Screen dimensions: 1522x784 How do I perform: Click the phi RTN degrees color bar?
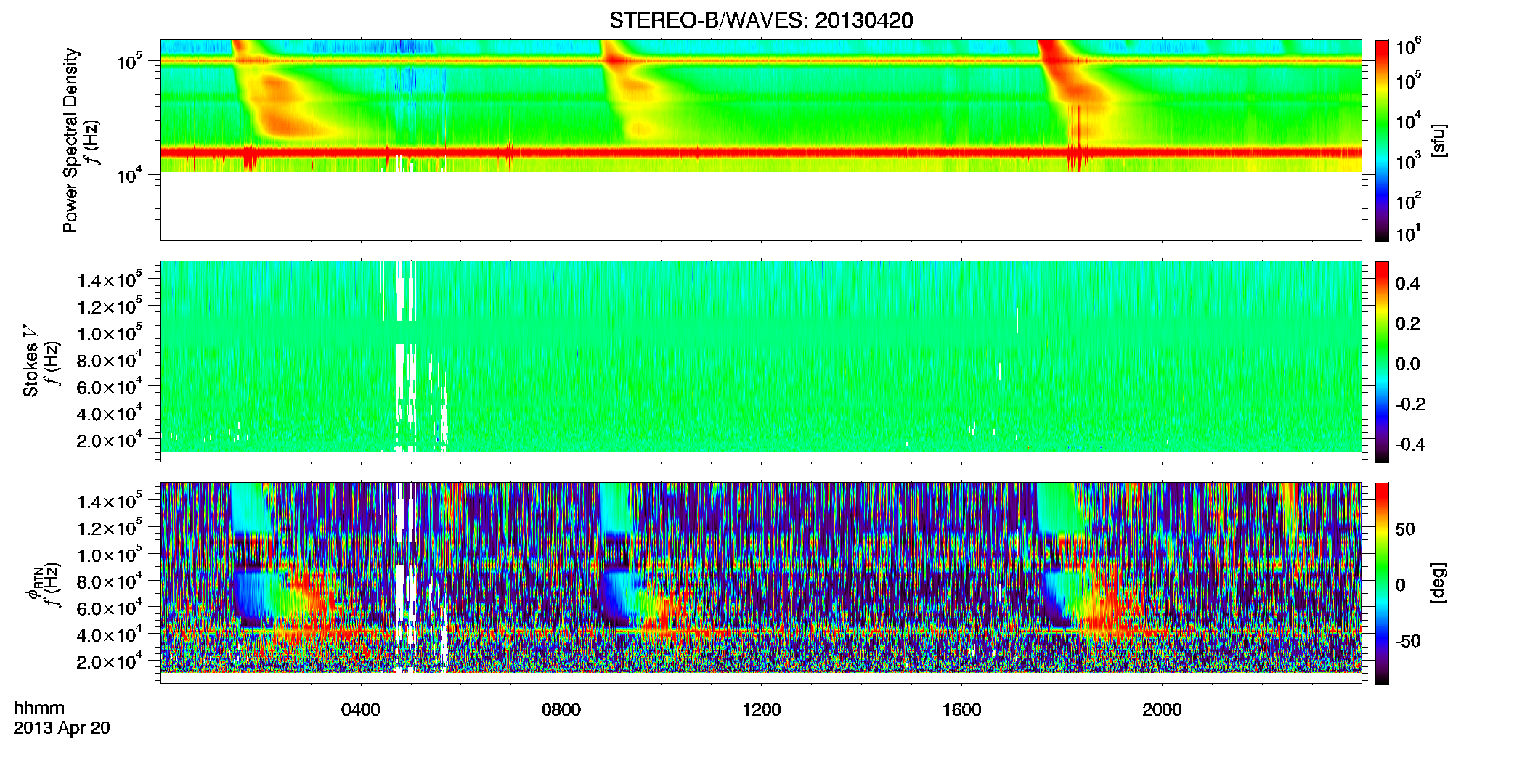click(1382, 583)
